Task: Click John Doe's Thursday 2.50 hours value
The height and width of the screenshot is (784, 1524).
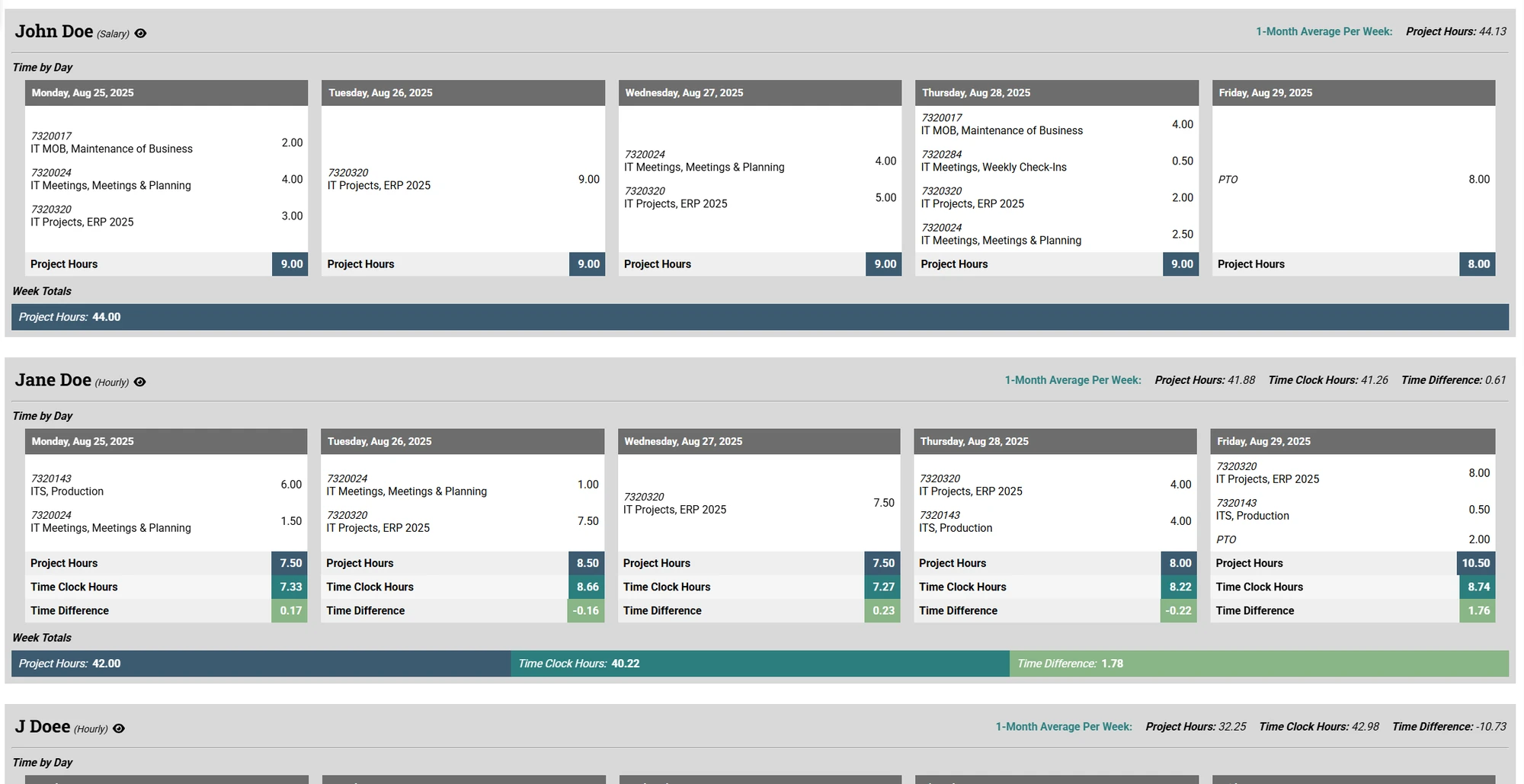Action: point(1183,235)
